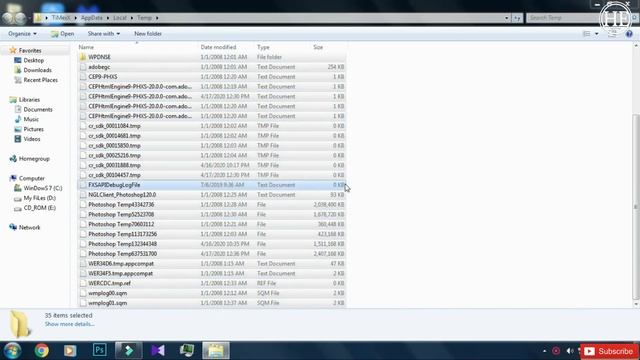The width and height of the screenshot is (640, 360).
Task: Click the Search Temp field
Action: (x=563, y=18)
